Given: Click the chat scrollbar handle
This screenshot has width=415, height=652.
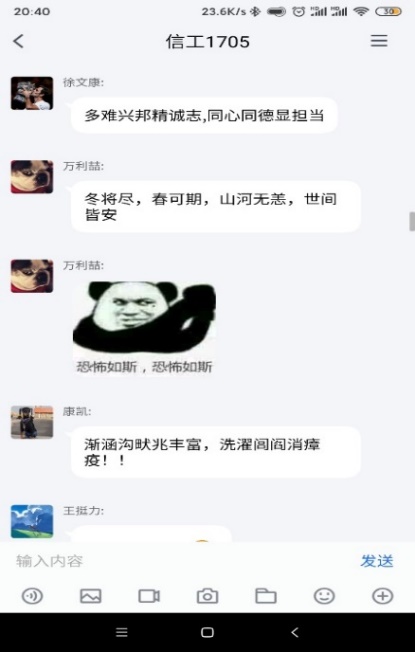Looking at the screenshot, I should pos(412,221).
